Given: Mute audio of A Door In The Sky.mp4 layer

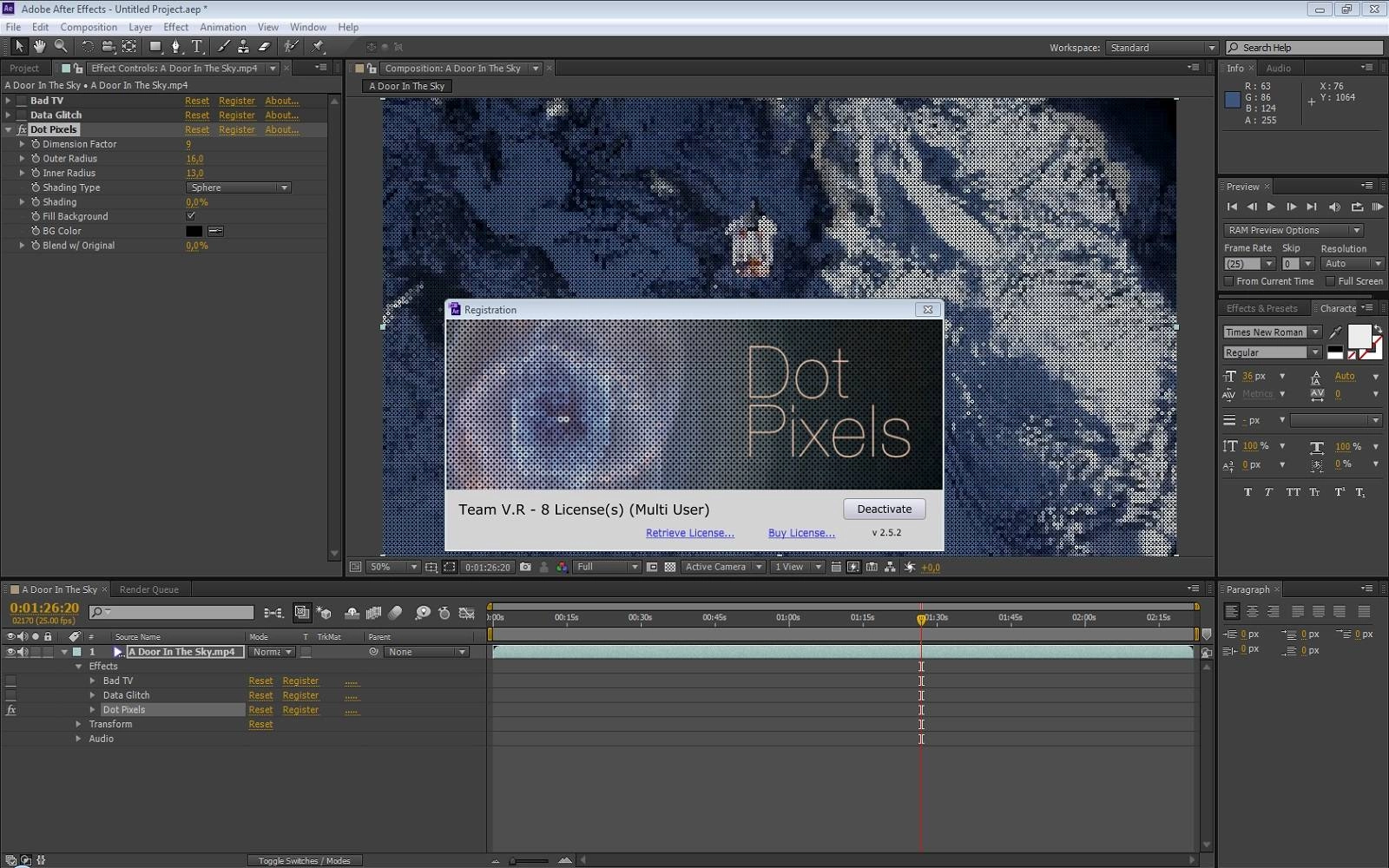Looking at the screenshot, I should (x=23, y=652).
